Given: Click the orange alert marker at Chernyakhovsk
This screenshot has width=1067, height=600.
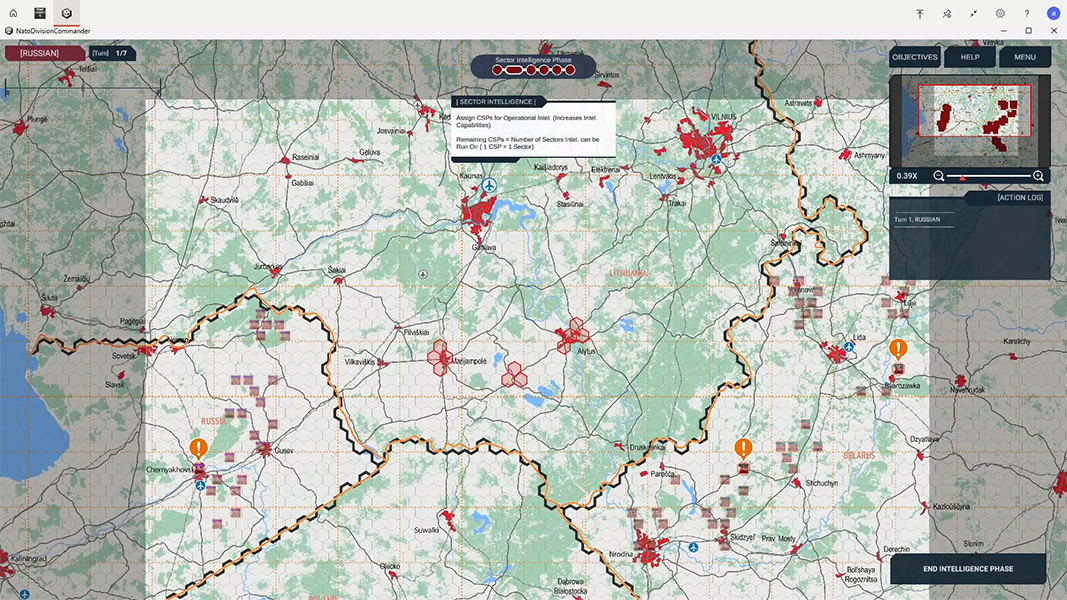Looking at the screenshot, I should [199, 449].
